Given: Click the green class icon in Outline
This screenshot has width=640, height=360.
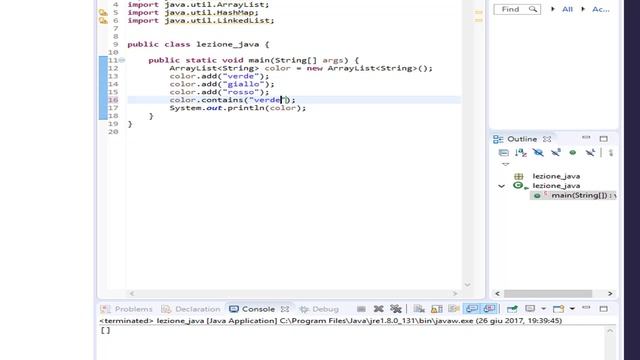Looking at the screenshot, I should point(518,186).
